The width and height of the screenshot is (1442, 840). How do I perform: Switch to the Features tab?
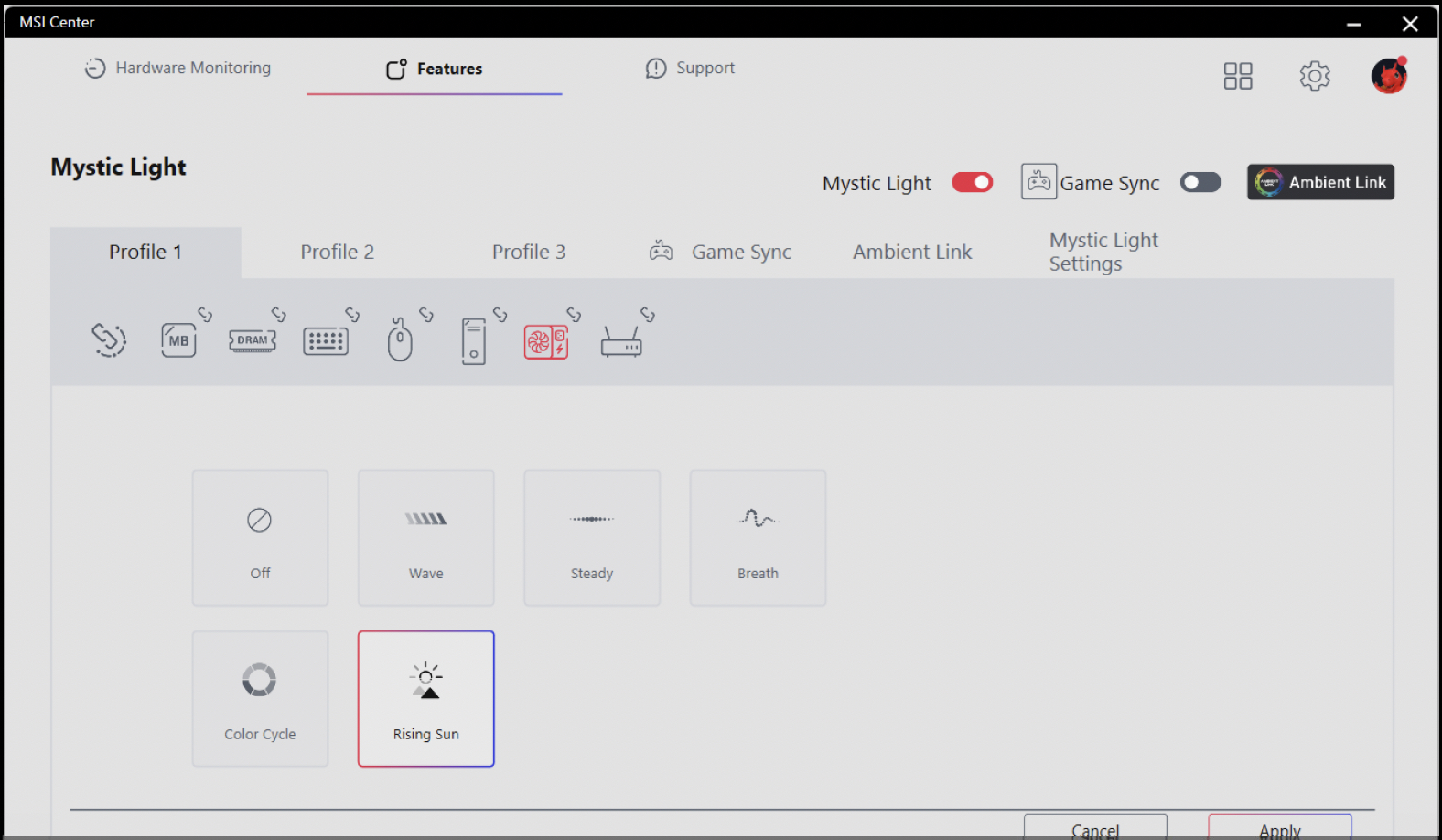435,69
